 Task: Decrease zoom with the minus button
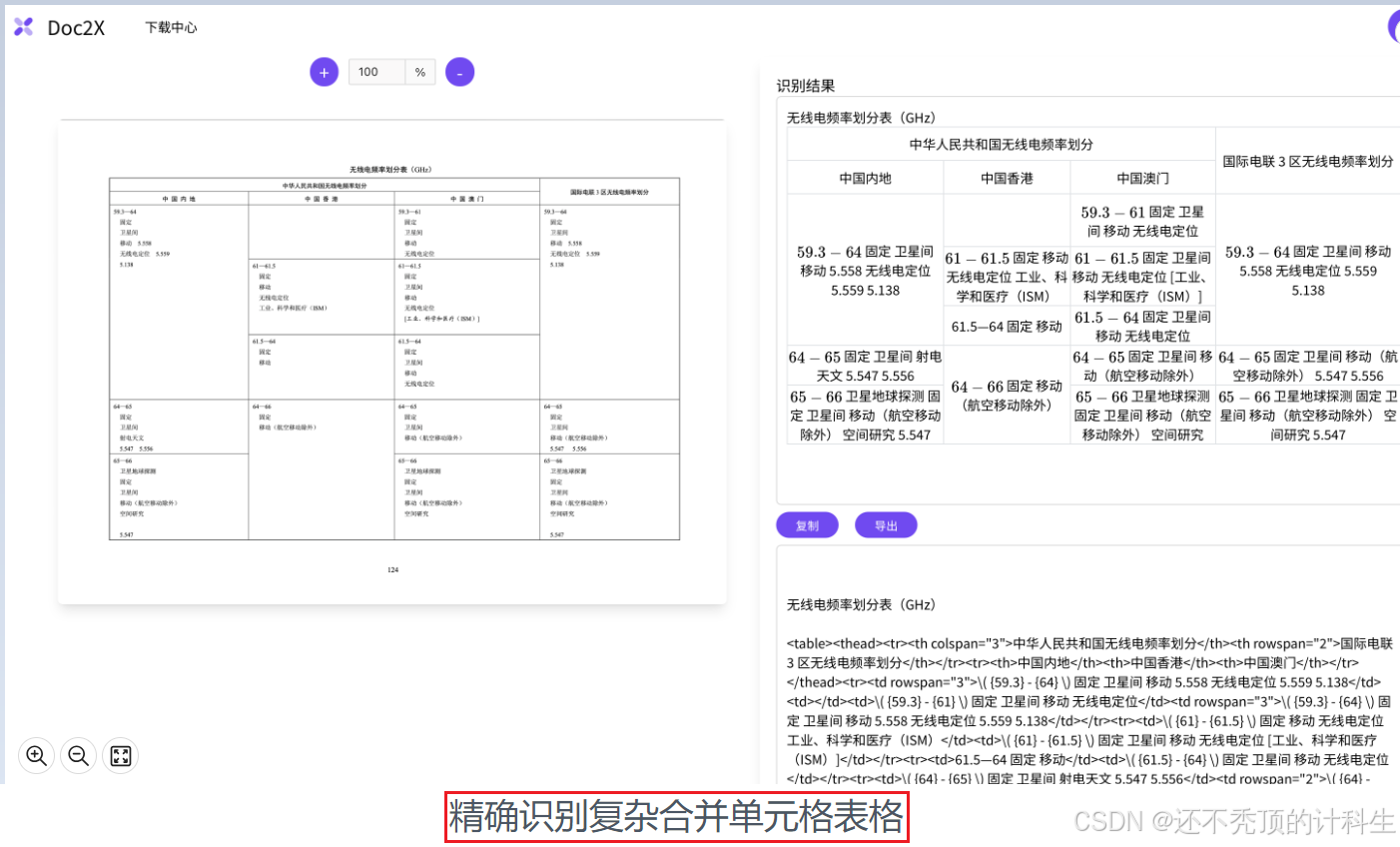coord(459,72)
